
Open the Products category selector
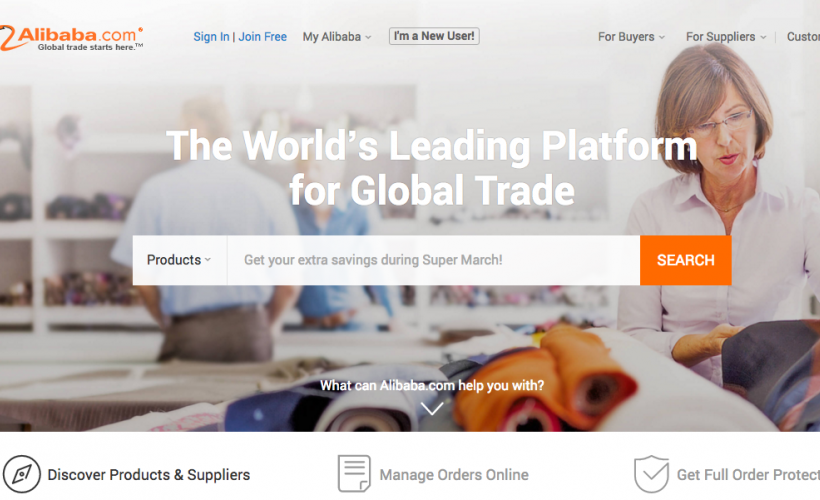[179, 260]
